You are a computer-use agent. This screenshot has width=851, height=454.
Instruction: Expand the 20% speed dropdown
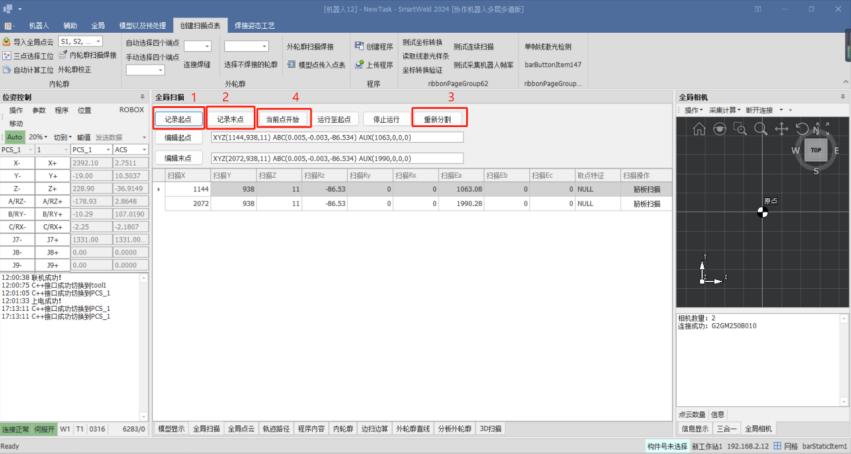[38, 136]
